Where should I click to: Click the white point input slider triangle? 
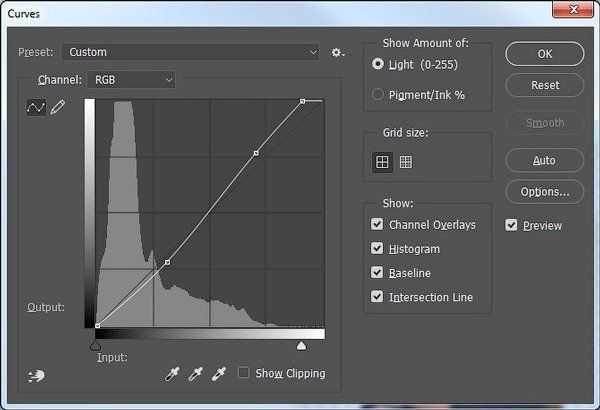pyautogui.click(x=302, y=346)
